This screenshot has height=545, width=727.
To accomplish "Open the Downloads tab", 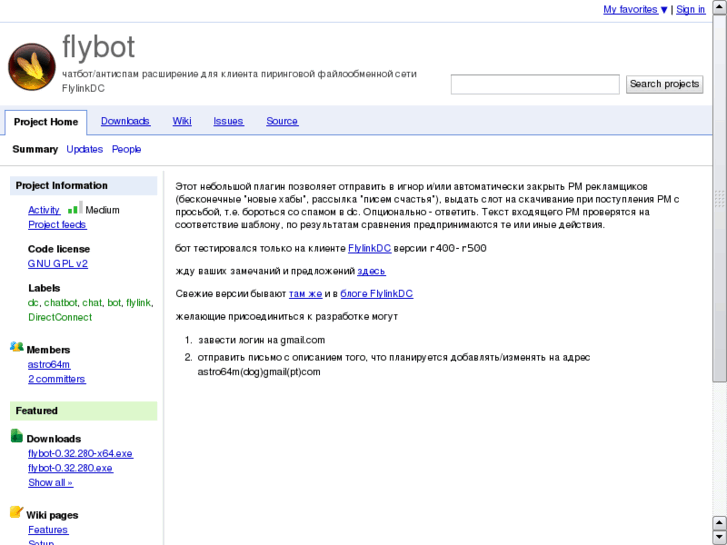I will (125, 121).
